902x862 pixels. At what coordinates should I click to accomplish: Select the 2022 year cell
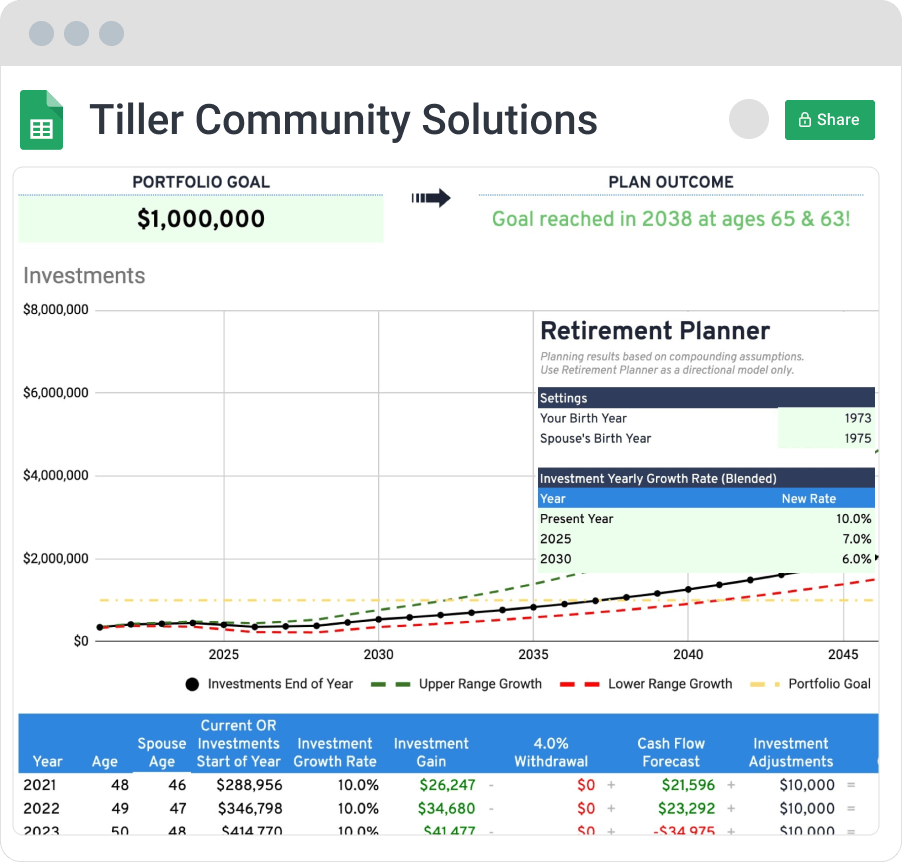coord(41,809)
